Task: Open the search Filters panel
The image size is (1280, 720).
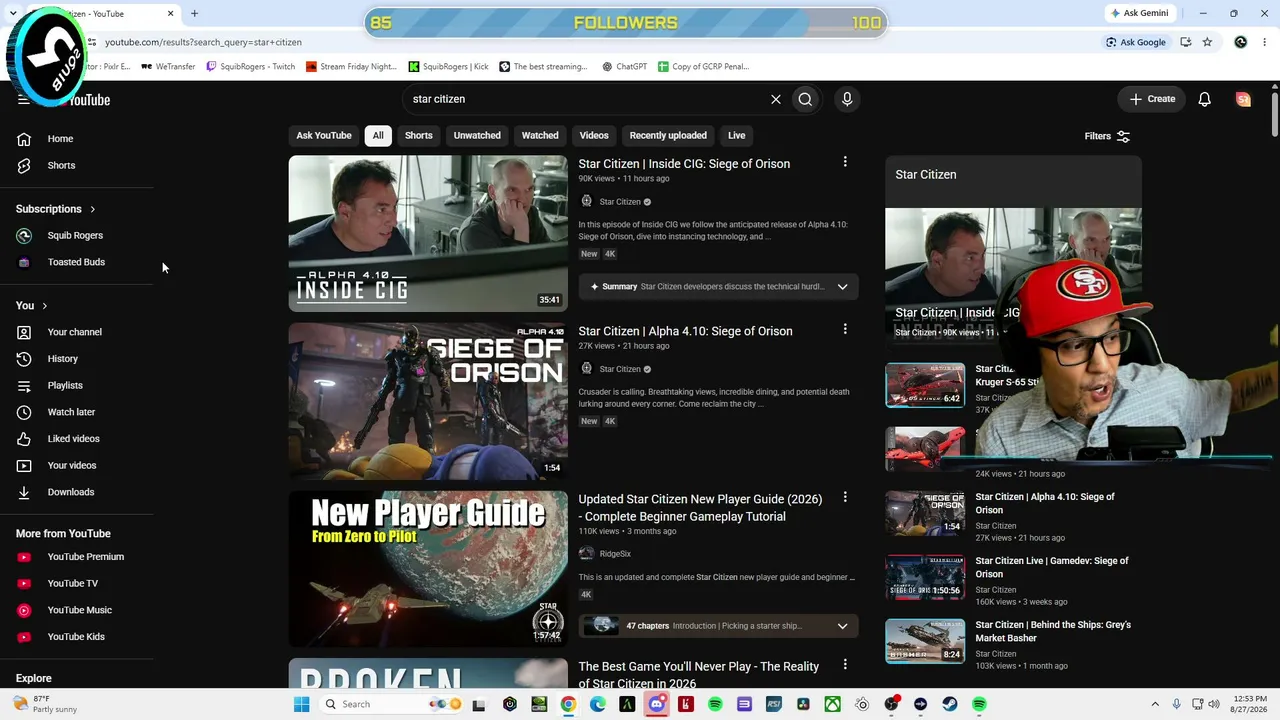Action: tap(1107, 136)
